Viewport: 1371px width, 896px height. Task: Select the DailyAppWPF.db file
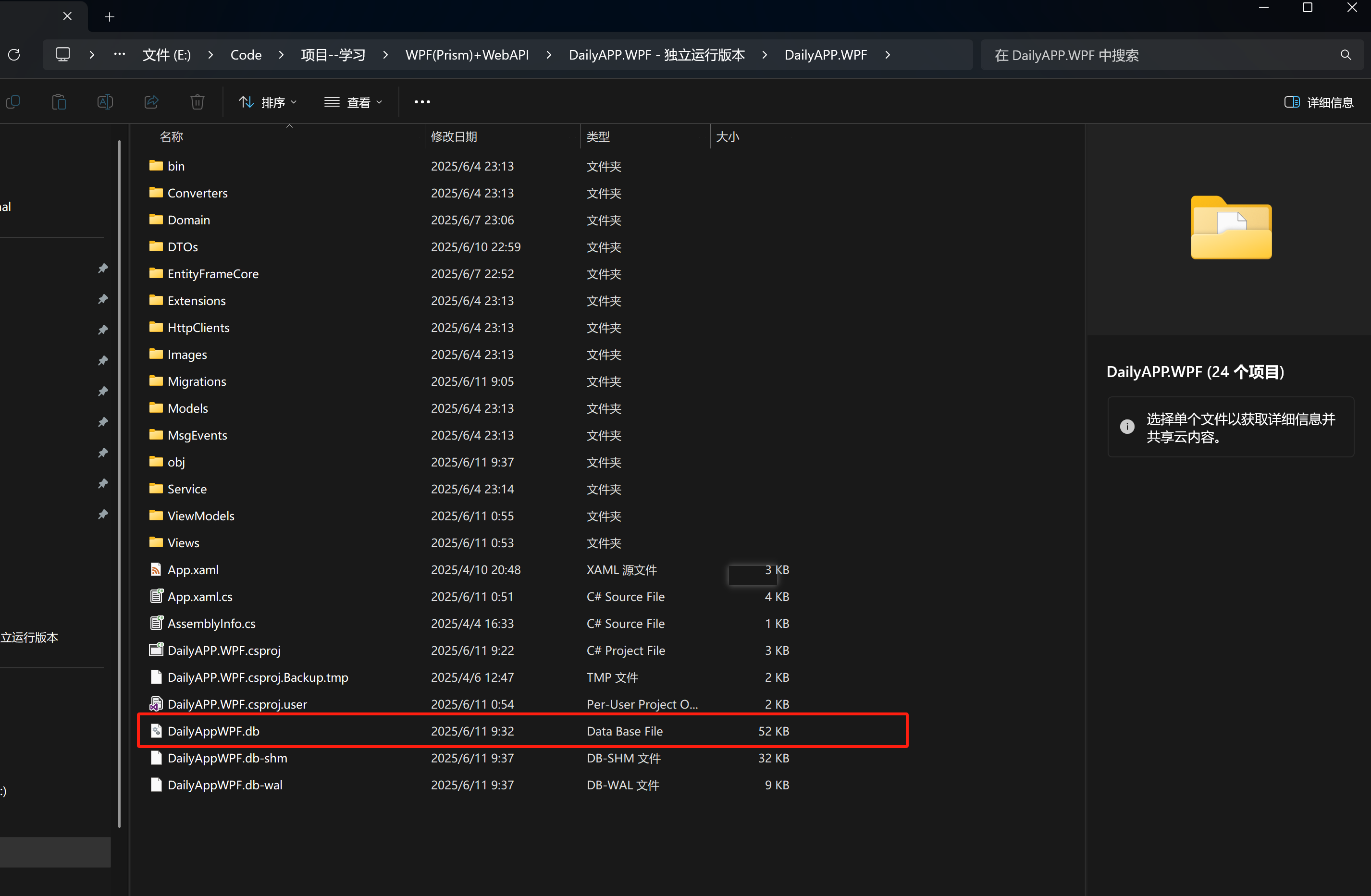[x=214, y=731]
